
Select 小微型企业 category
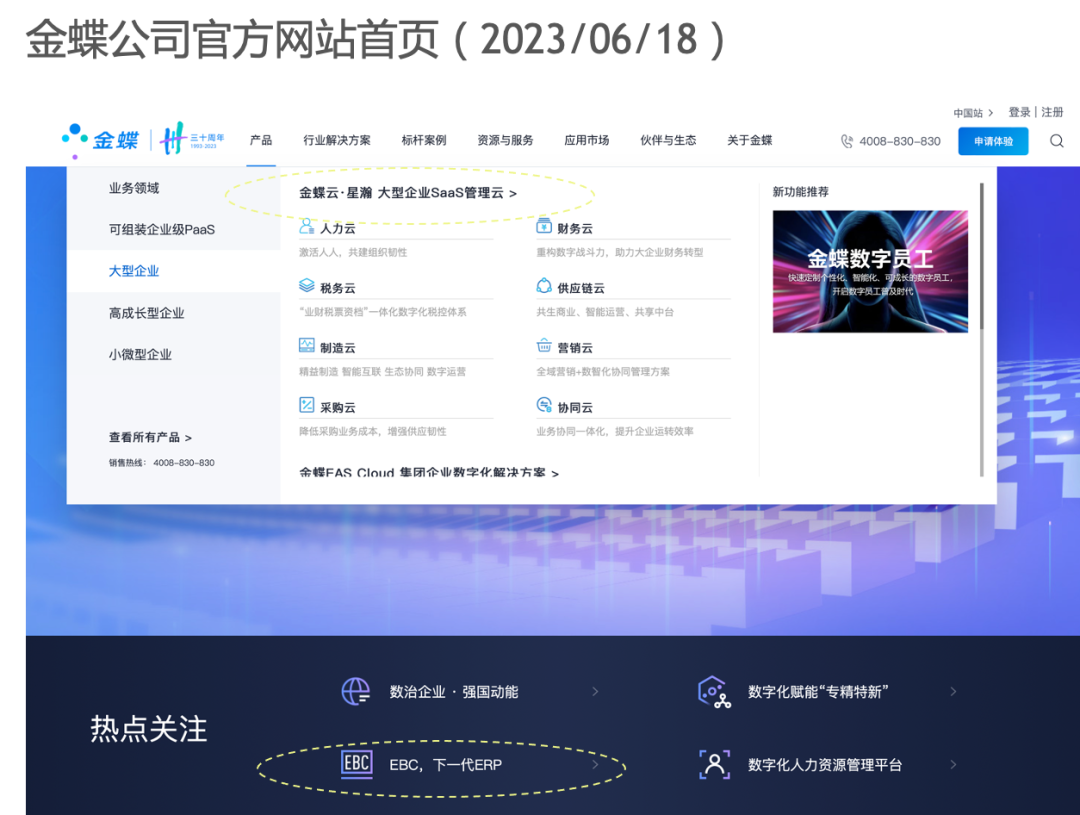tap(140, 354)
